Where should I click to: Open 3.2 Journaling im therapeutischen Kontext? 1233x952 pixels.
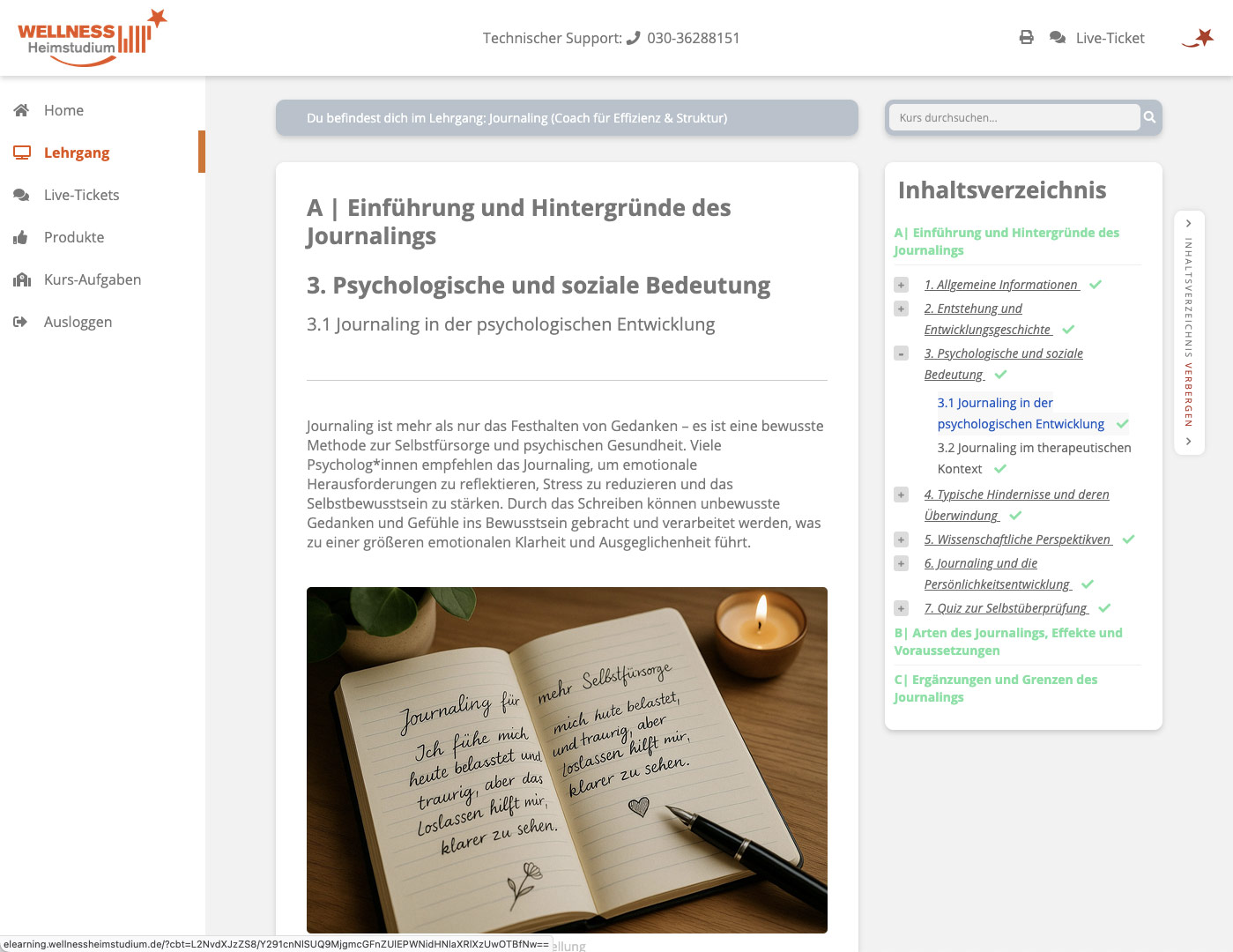point(1033,449)
